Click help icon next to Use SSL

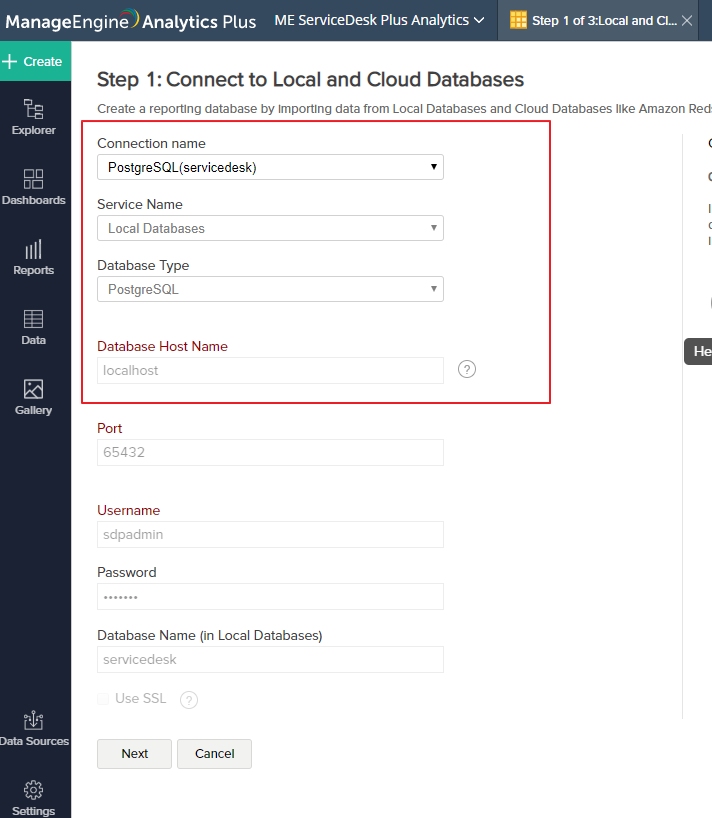188,699
